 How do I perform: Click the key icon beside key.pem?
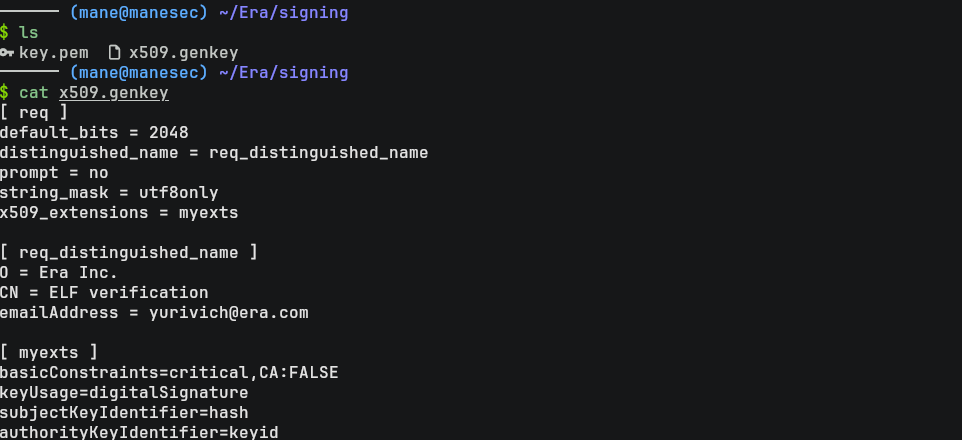(8, 52)
